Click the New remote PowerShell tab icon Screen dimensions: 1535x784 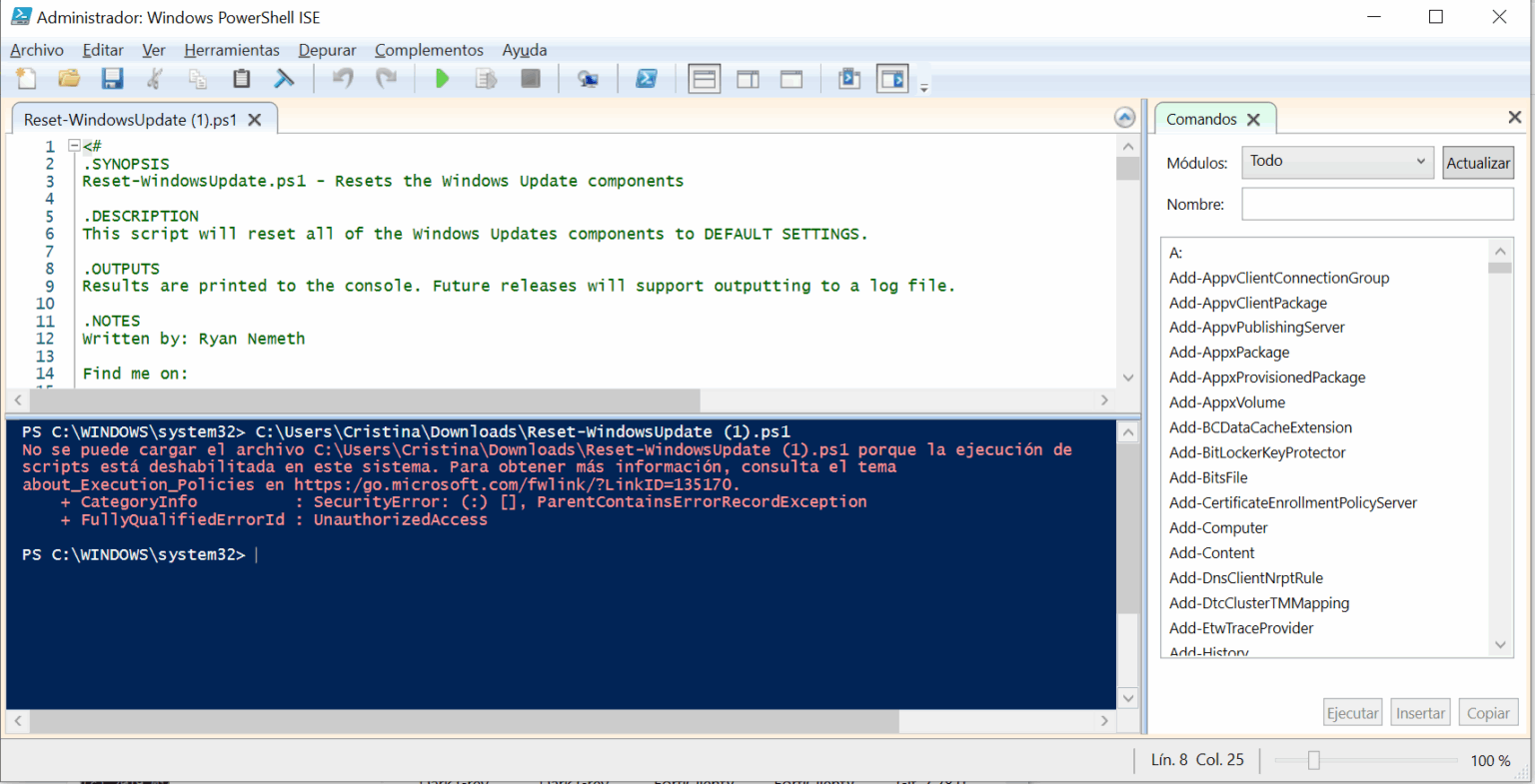[x=588, y=79]
